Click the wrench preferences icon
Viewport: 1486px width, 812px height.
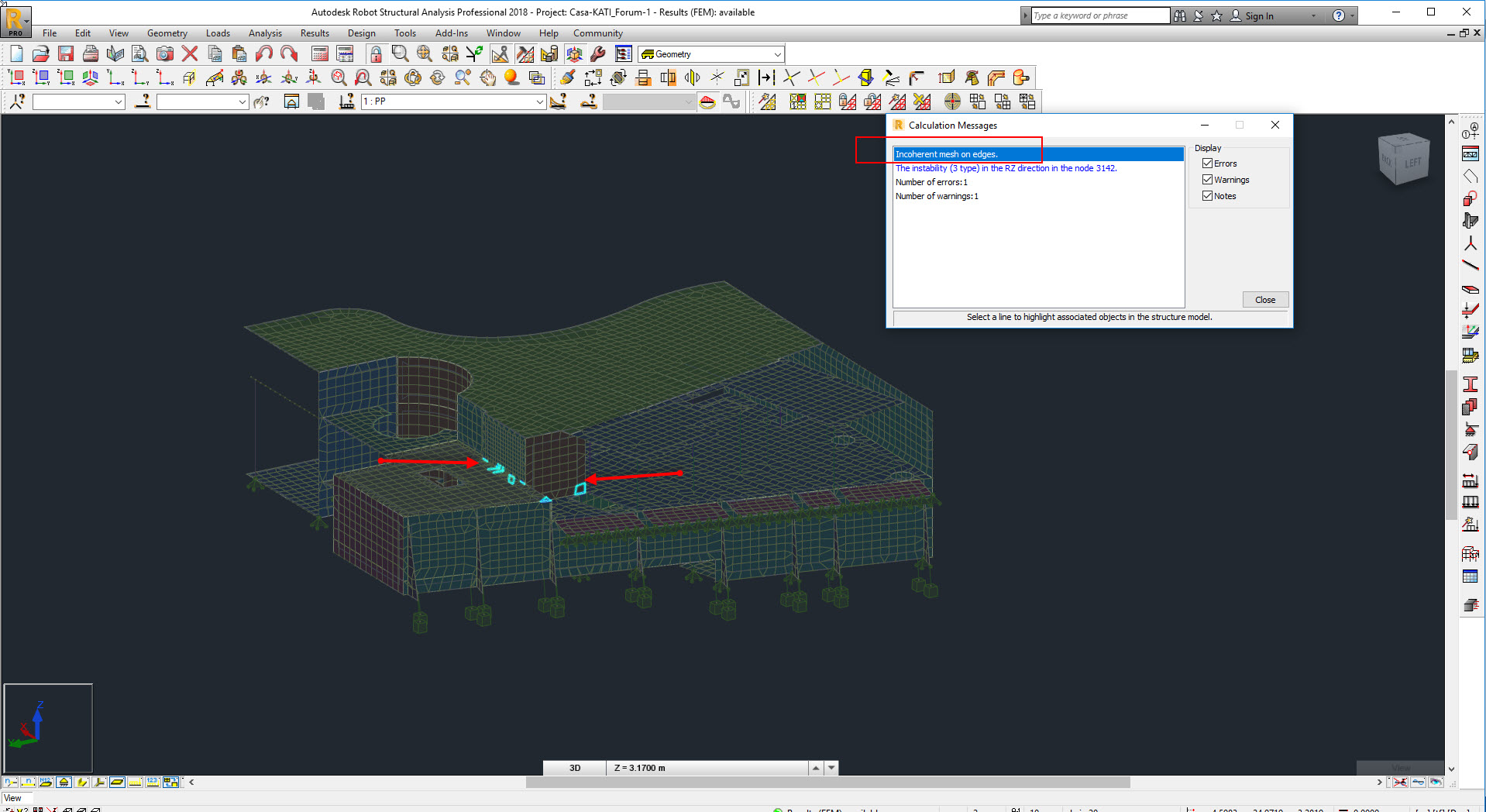tap(597, 53)
